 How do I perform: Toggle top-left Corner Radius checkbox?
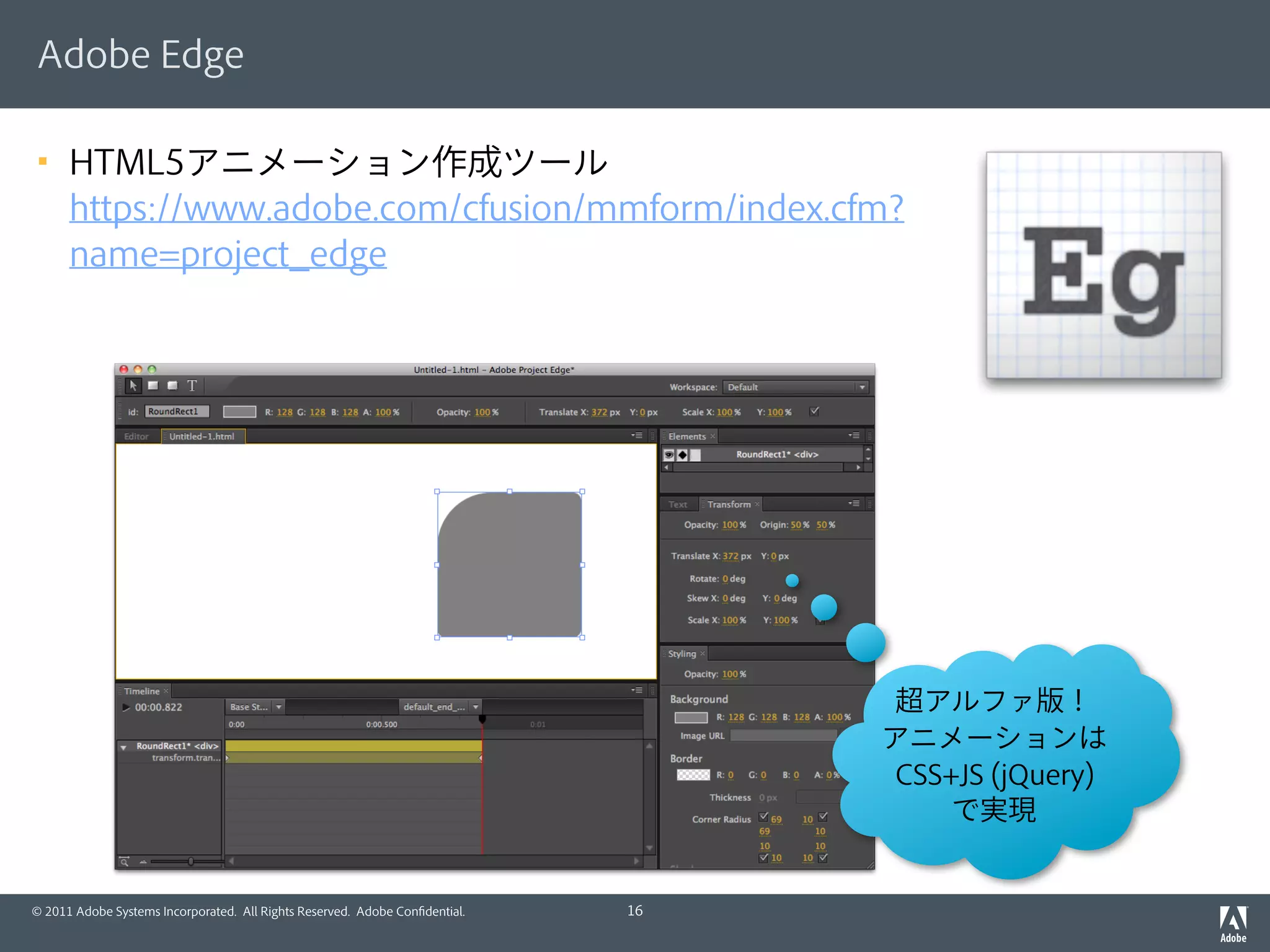point(763,817)
